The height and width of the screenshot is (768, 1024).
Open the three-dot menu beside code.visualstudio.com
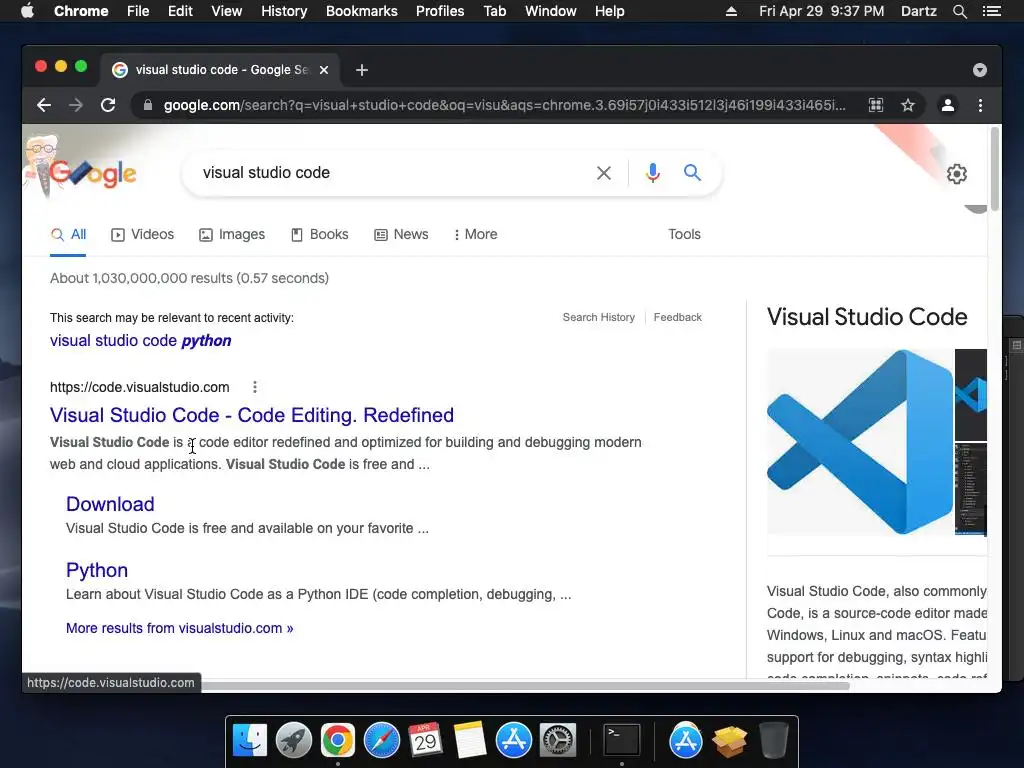255,387
